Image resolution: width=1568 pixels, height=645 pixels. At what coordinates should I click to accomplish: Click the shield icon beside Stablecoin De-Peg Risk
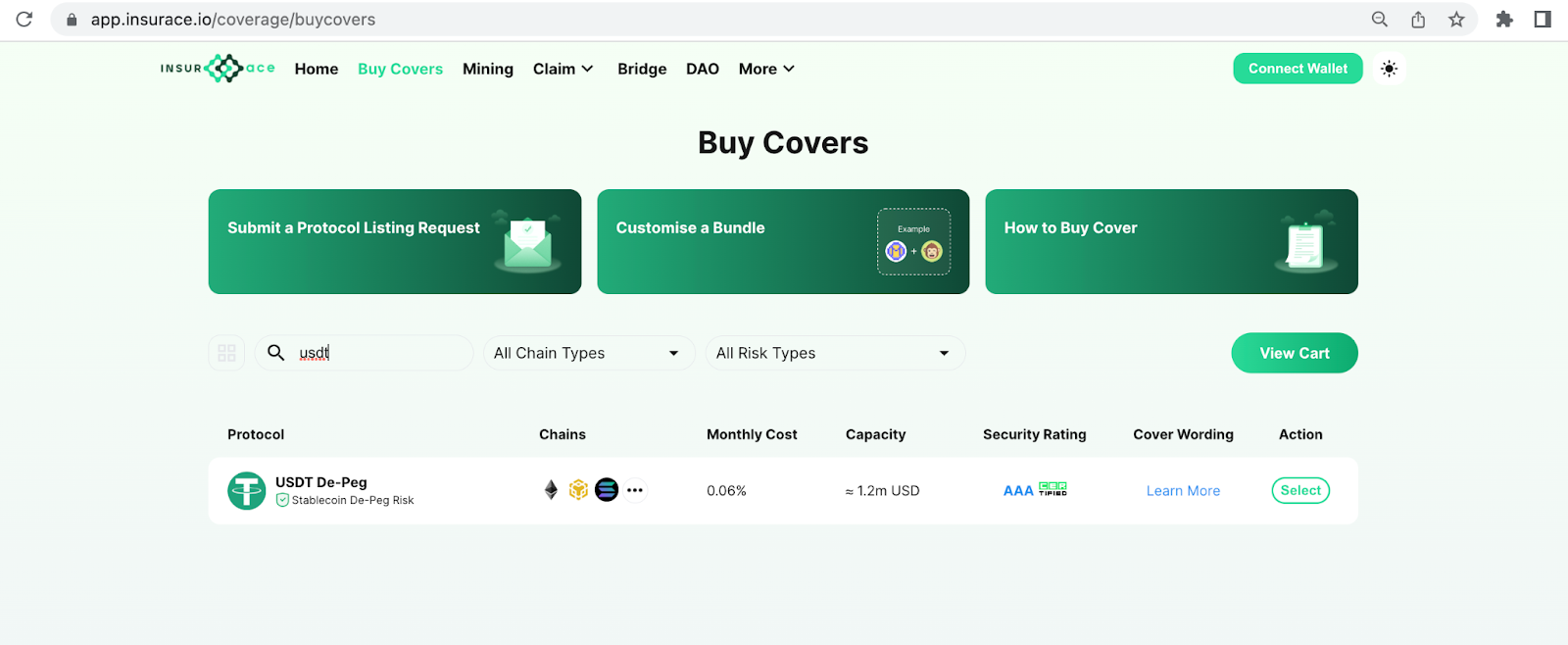point(282,500)
